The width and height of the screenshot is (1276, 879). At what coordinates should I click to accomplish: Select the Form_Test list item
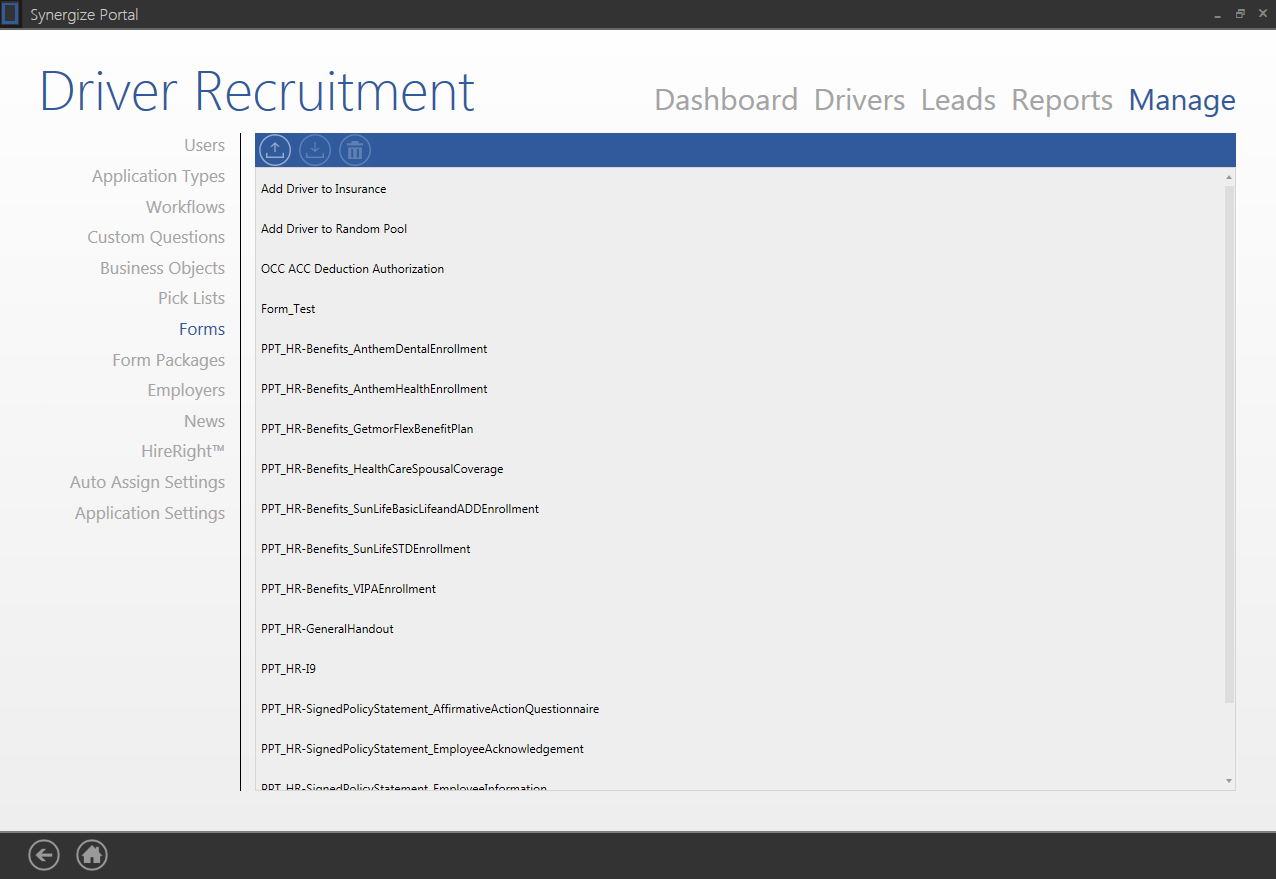click(x=288, y=309)
